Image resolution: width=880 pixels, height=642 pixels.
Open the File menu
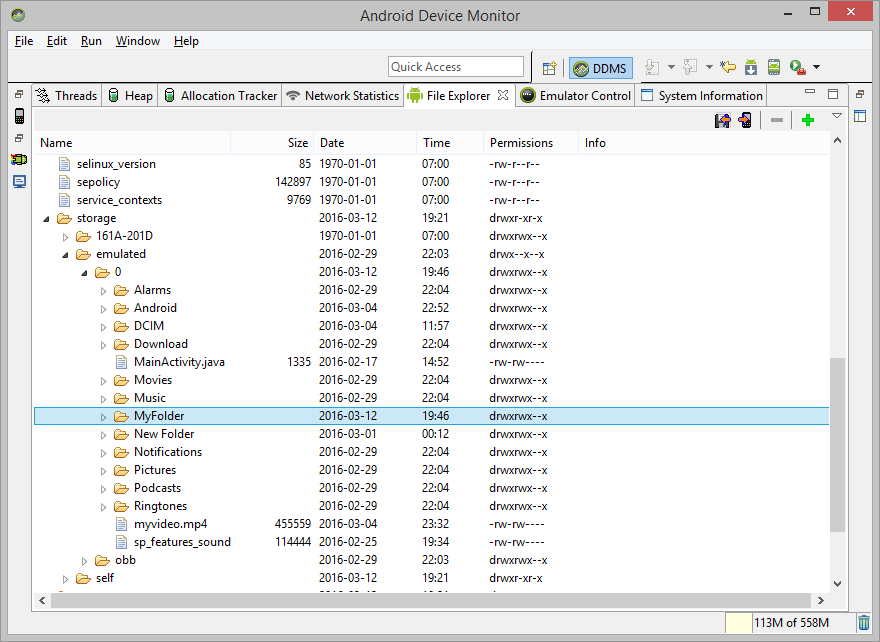(x=24, y=41)
